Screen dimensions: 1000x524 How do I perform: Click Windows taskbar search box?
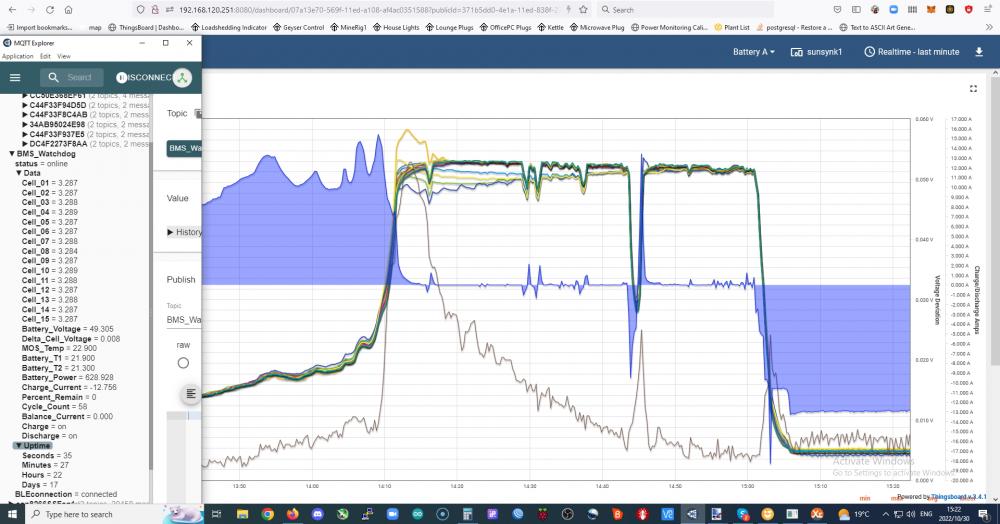(x=115, y=514)
